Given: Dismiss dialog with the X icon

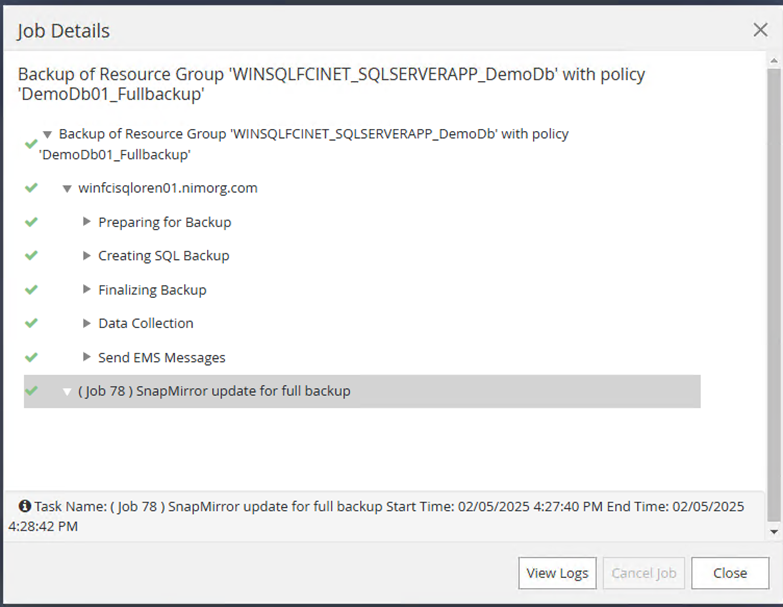Looking at the screenshot, I should point(761,30).
